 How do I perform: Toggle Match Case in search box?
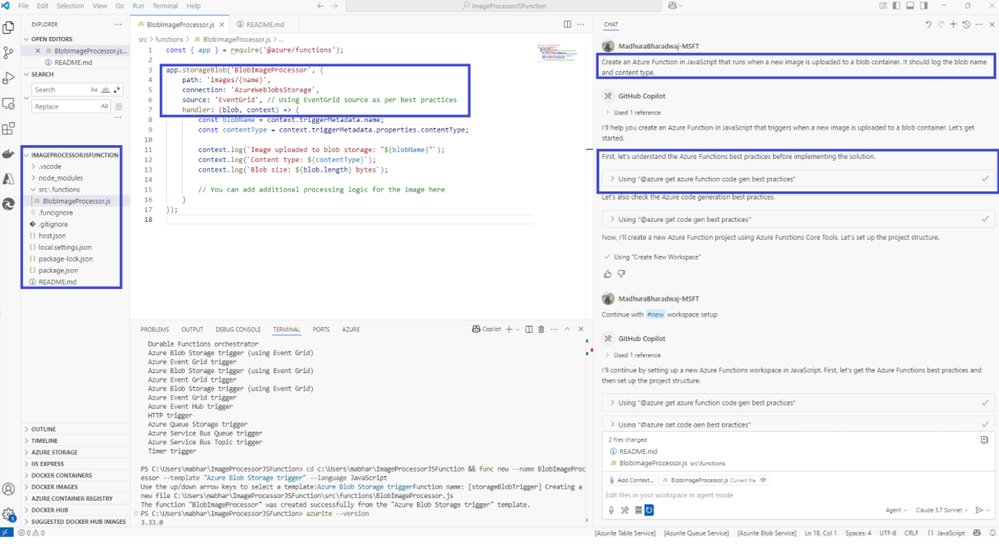94,90
